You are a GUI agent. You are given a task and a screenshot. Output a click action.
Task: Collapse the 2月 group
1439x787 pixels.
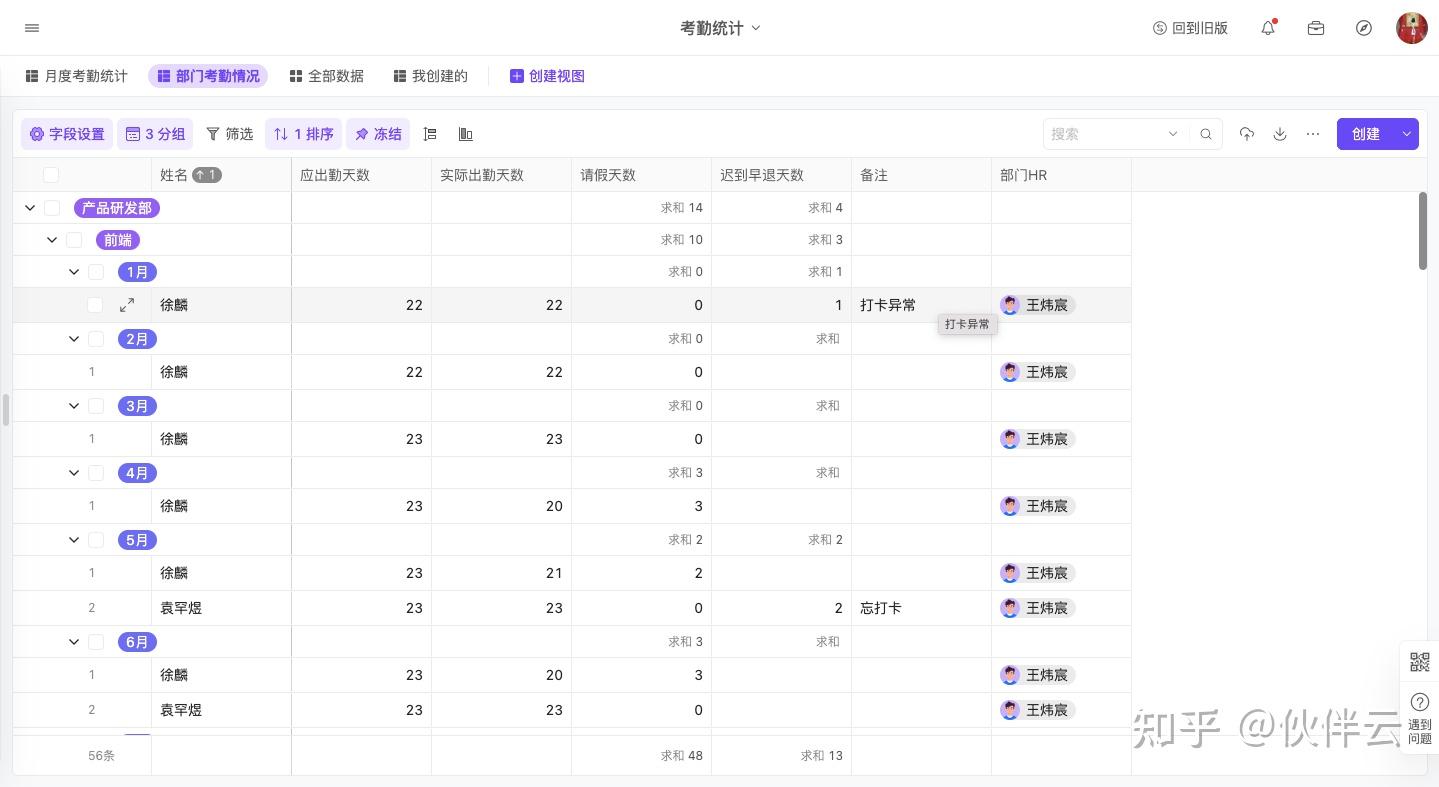point(74,339)
